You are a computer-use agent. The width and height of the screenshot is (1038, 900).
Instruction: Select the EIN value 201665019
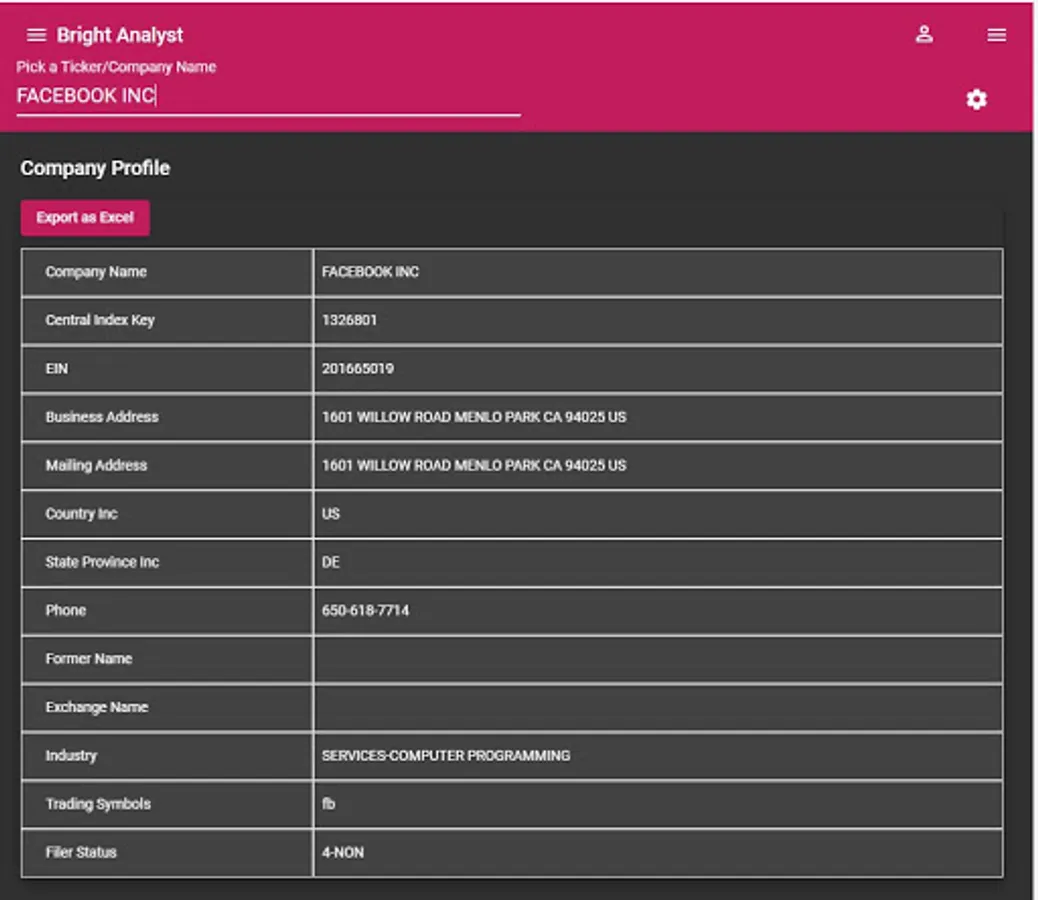click(357, 369)
